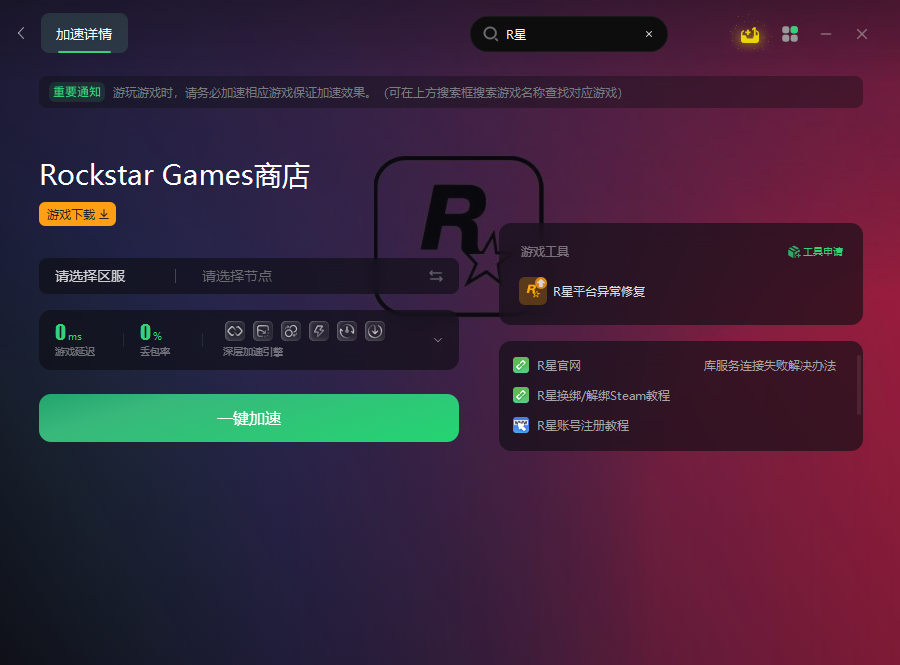Open R星换绑/解绑Steam教程 link
The image size is (900, 665).
click(x=603, y=395)
